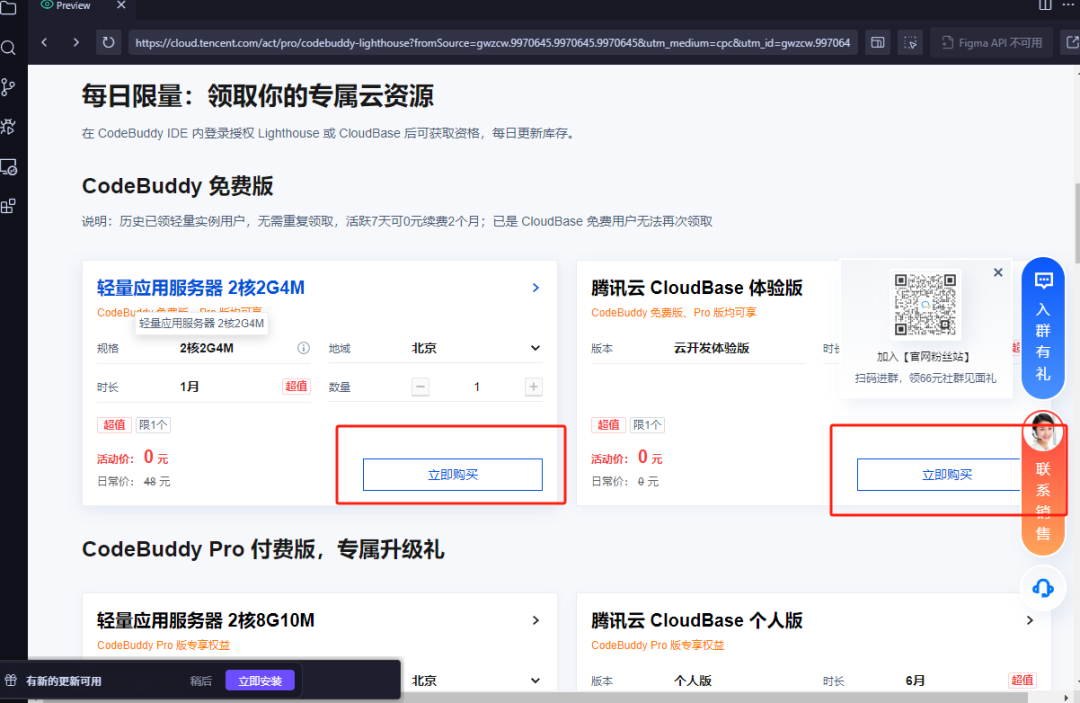
Task: Open the Search icon in sidebar
Action: (x=8, y=48)
